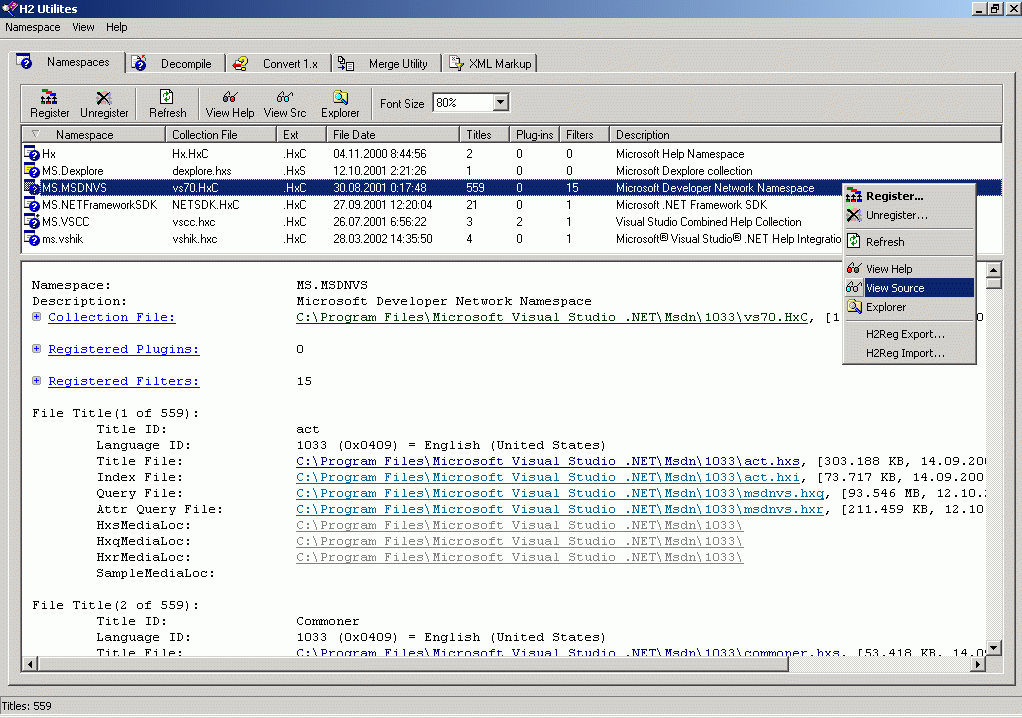1022x718 pixels.
Task: Sort by the File Date column header
Action: [x=392, y=135]
